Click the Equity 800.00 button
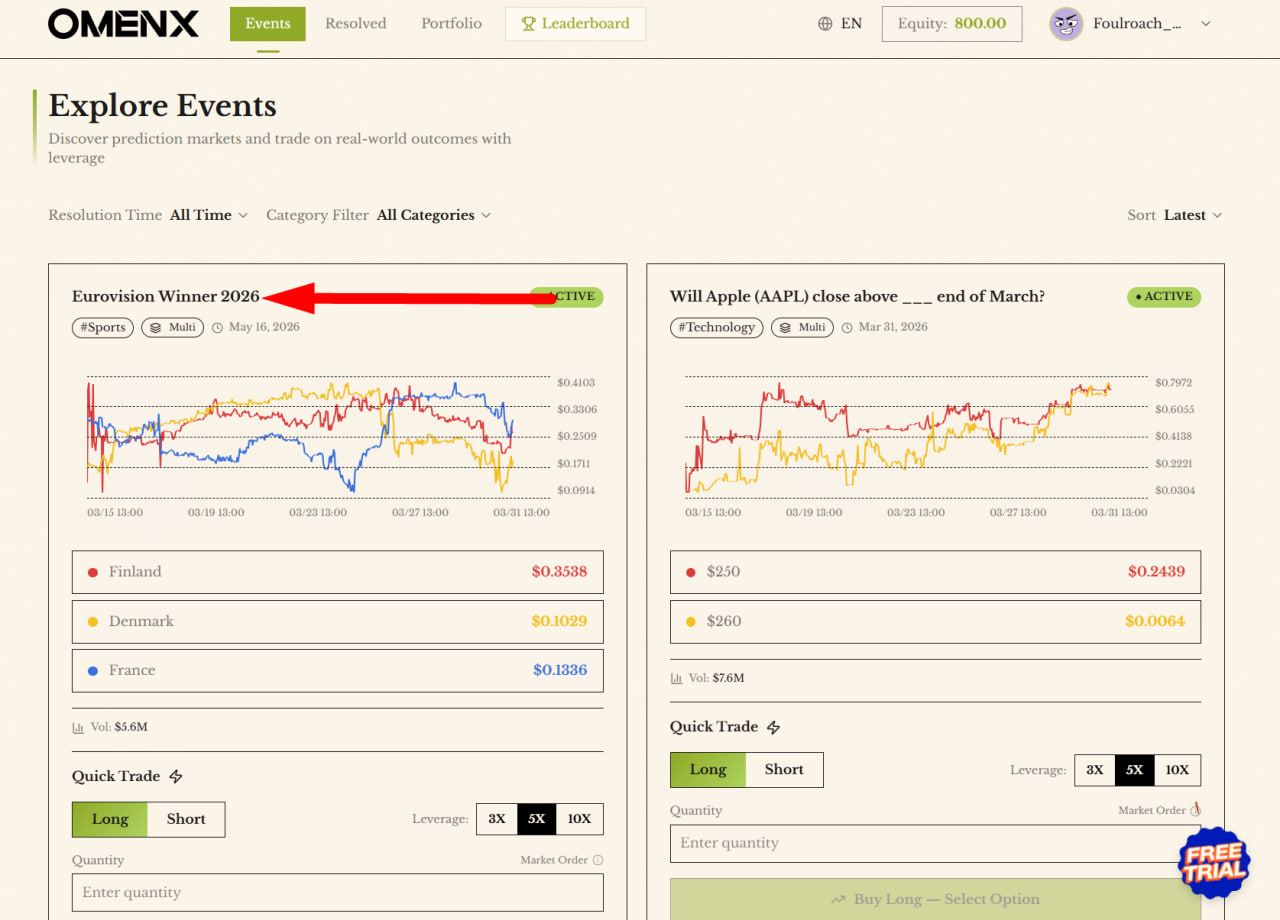The width and height of the screenshot is (1280, 920). click(952, 24)
